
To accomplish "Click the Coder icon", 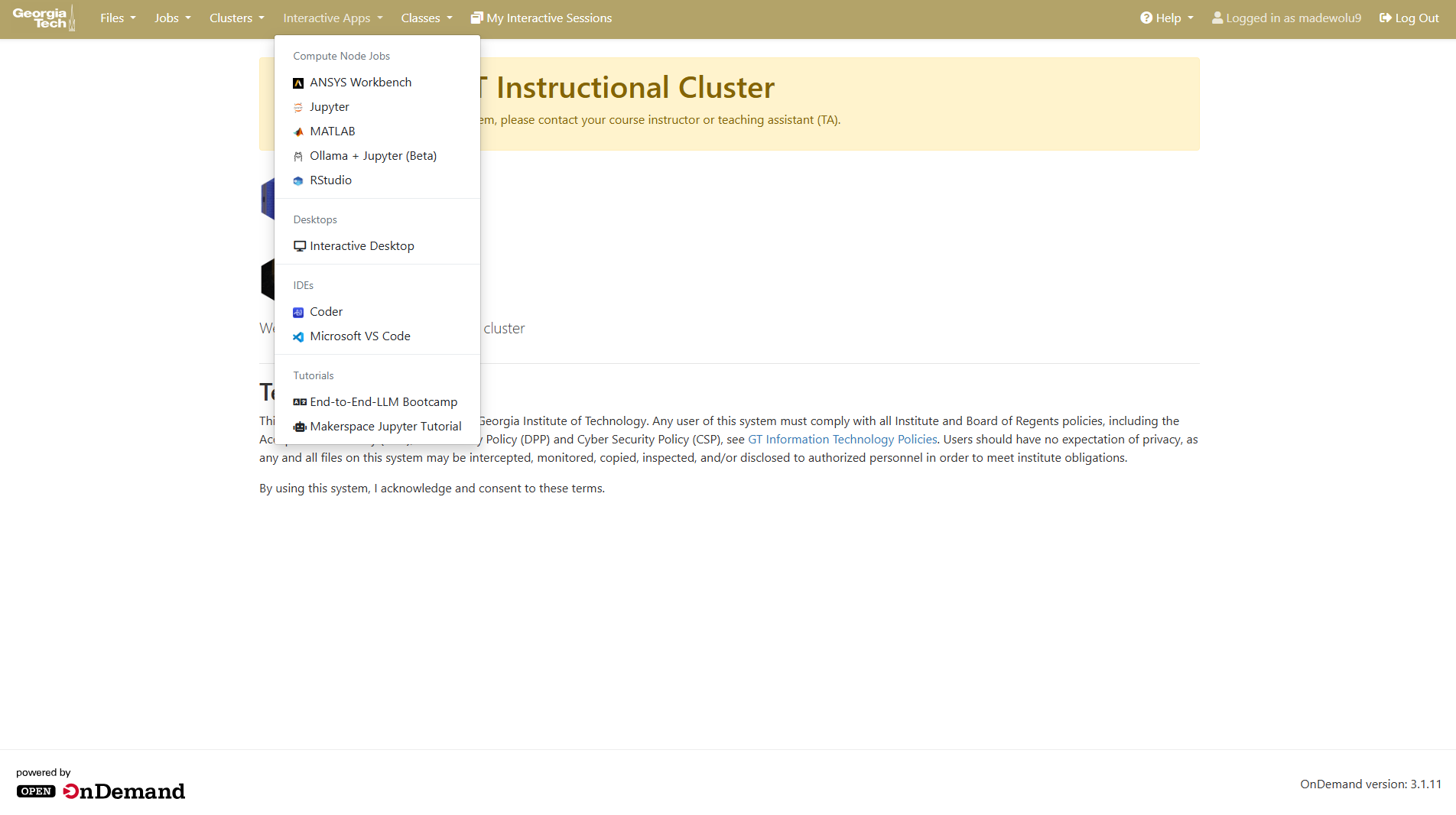I will pyautogui.click(x=298, y=313).
